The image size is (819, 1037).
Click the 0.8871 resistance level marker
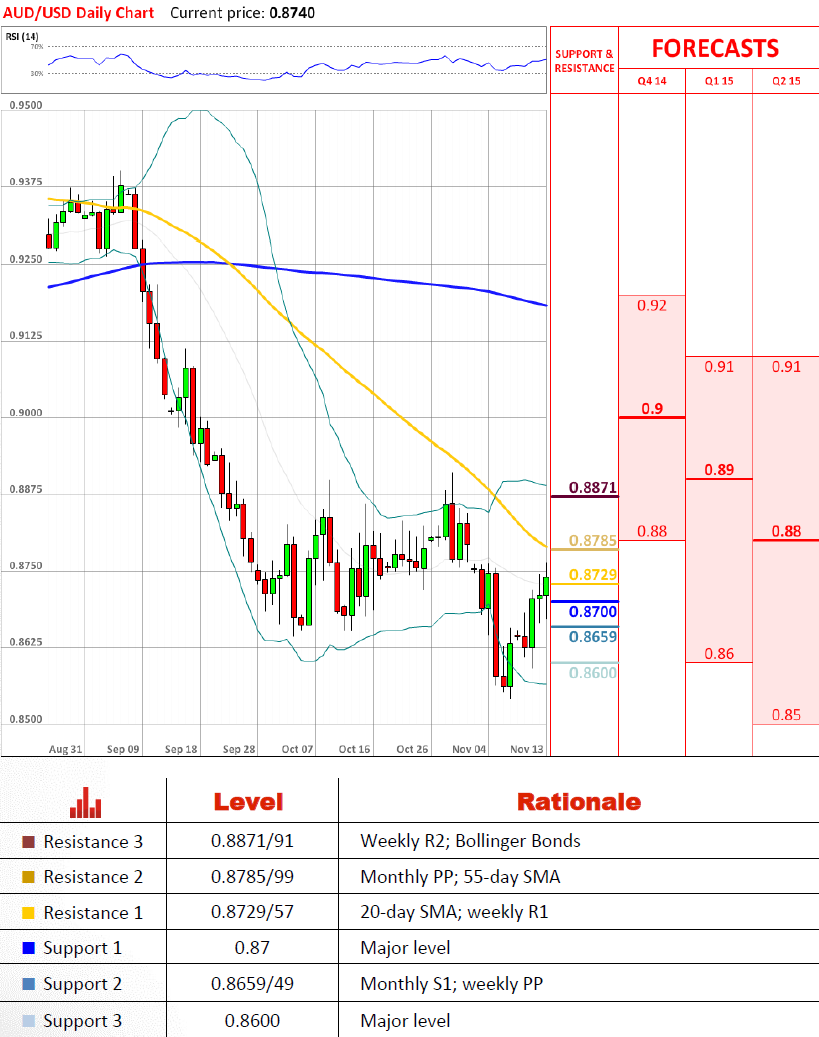(x=593, y=487)
